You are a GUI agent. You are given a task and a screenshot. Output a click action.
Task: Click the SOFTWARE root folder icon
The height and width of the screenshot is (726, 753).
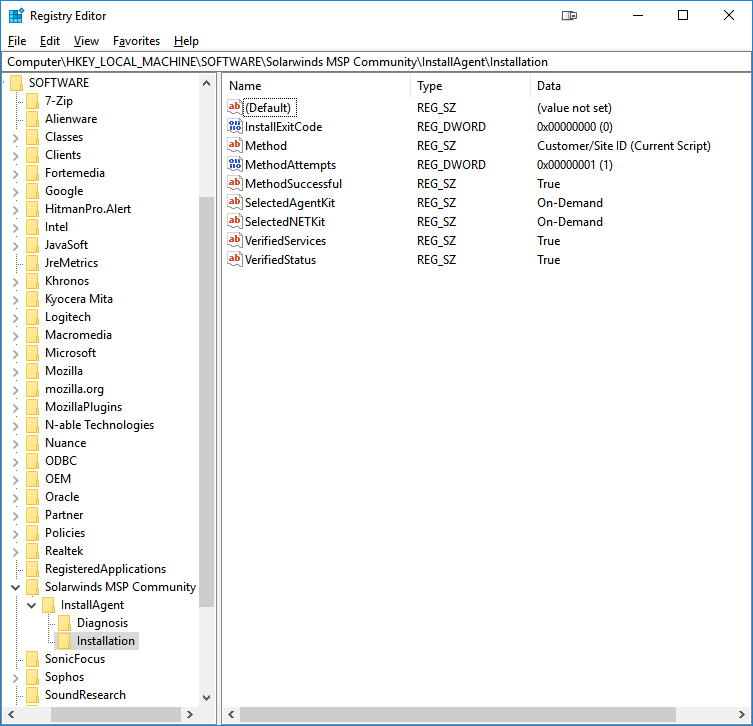(x=17, y=83)
